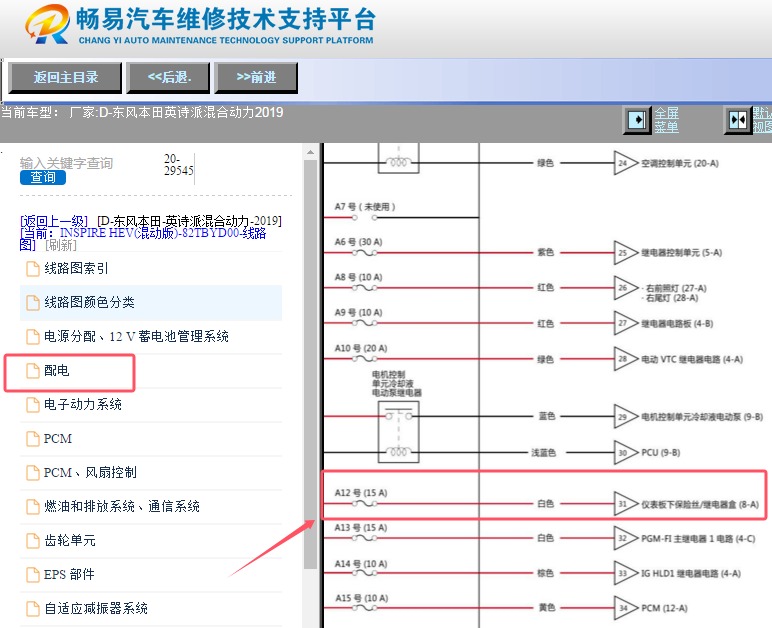This screenshot has height=628, width=772.
Task: Click the page icon beside 自适应减振器系统
Action: point(32,608)
